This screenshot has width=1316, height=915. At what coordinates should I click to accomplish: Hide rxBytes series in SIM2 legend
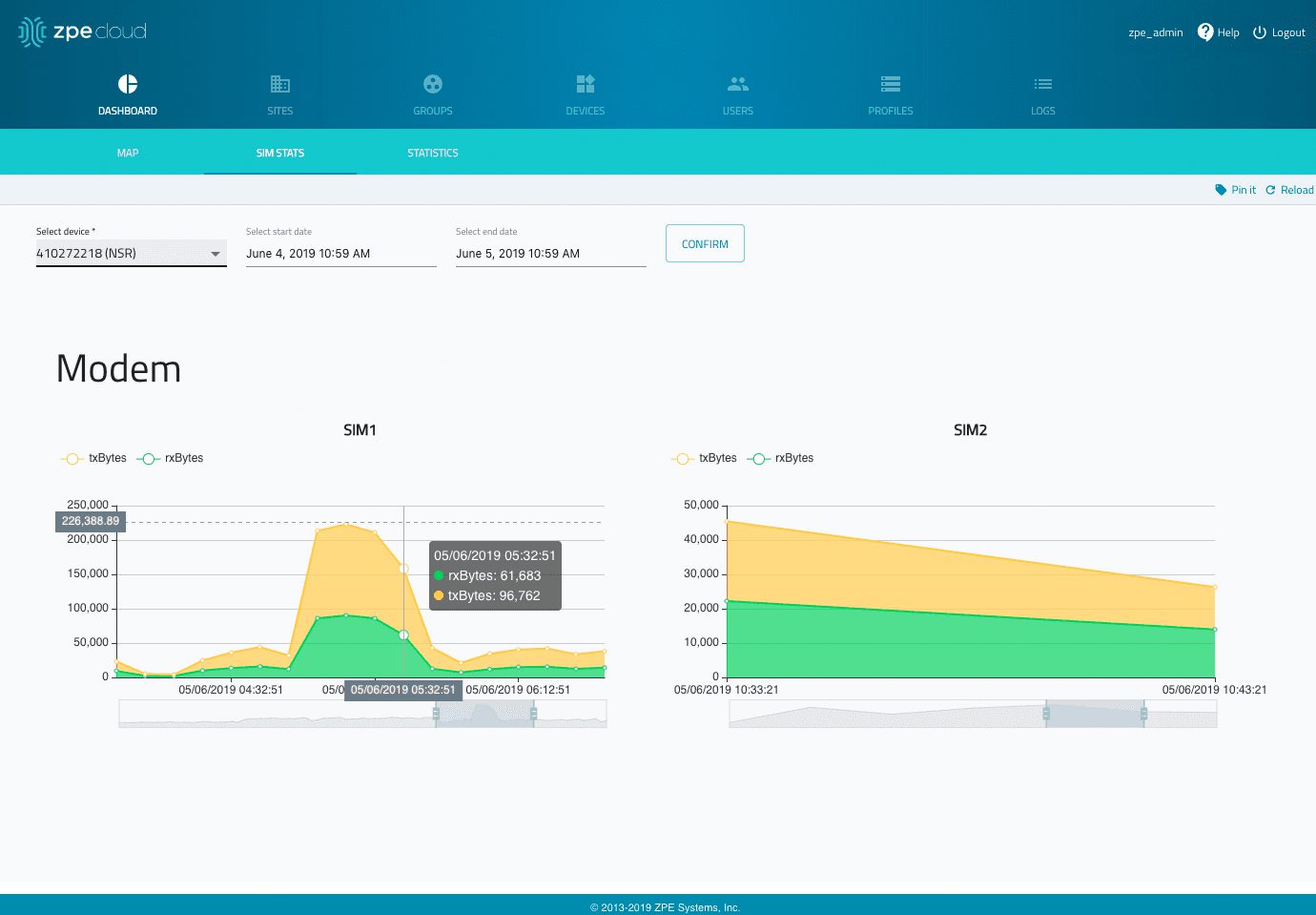(781, 458)
